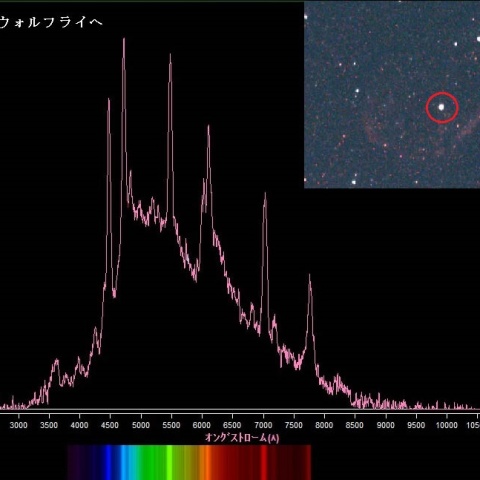Click the star circled in red
This screenshot has height=480, width=480.
(x=442, y=107)
